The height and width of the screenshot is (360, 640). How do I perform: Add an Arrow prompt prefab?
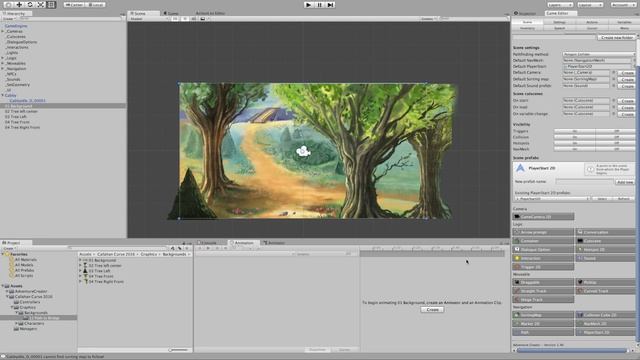coord(543,232)
